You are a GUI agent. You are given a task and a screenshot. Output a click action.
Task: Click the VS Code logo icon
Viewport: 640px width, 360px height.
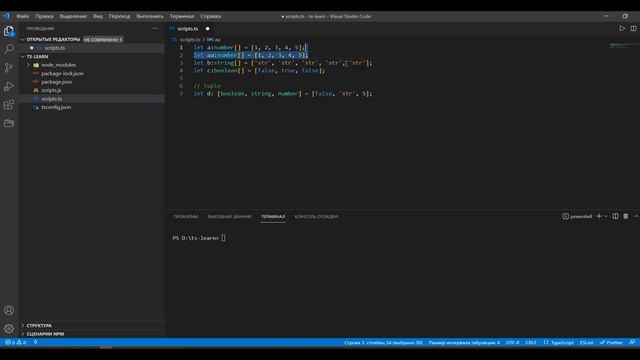point(6,16)
